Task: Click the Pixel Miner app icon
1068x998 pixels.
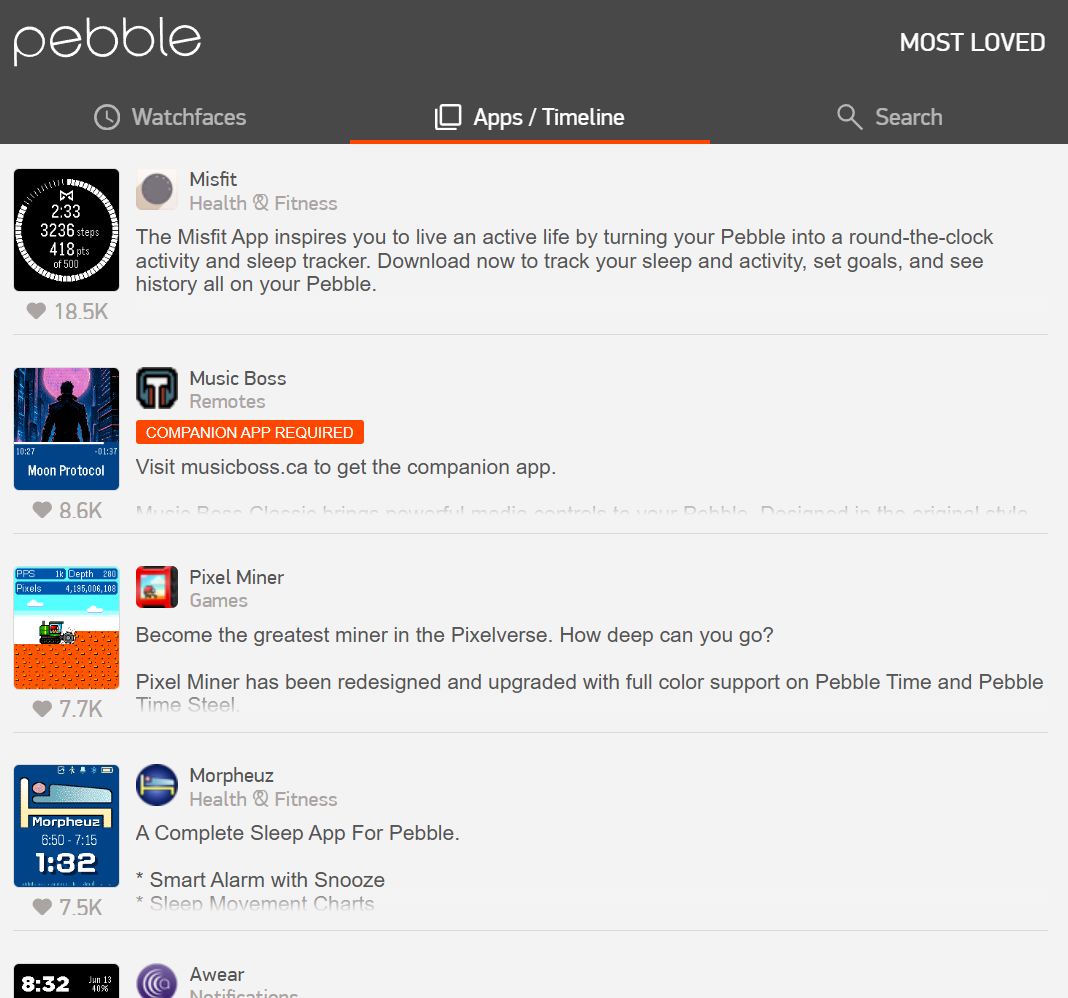Action: pyautogui.click(x=157, y=587)
